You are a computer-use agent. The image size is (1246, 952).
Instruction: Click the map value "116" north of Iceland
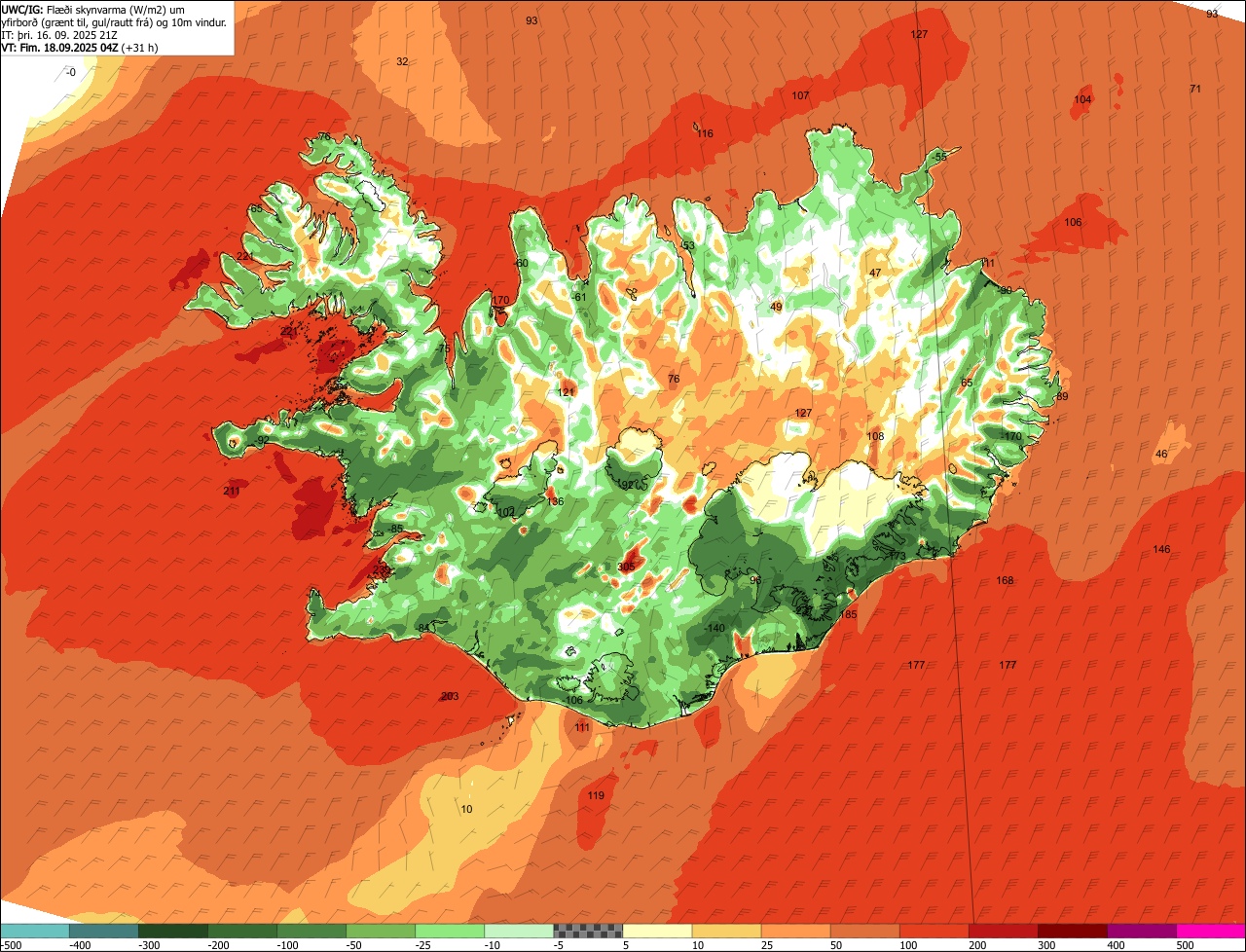(705, 133)
